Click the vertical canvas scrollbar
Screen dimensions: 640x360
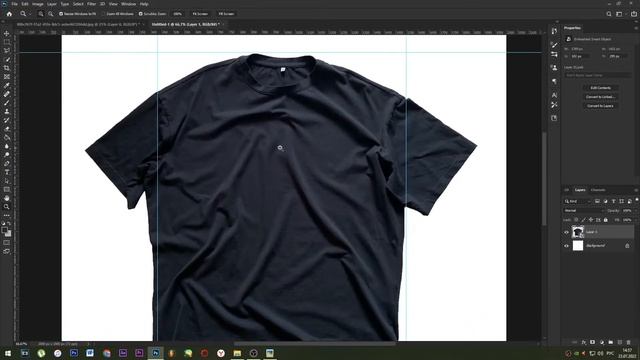coord(544,179)
